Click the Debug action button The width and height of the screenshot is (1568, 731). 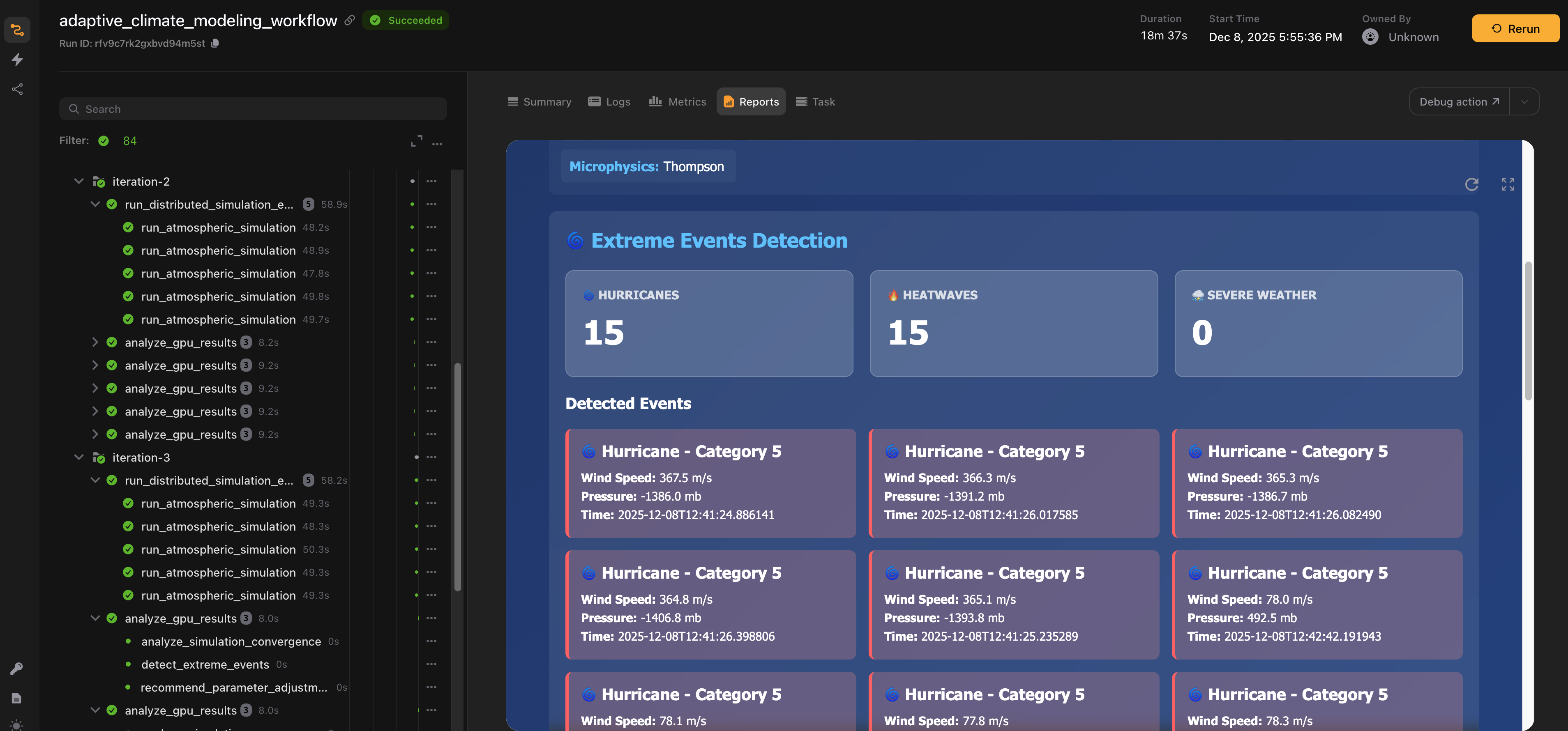pyautogui.click(x=1458, y=101)
